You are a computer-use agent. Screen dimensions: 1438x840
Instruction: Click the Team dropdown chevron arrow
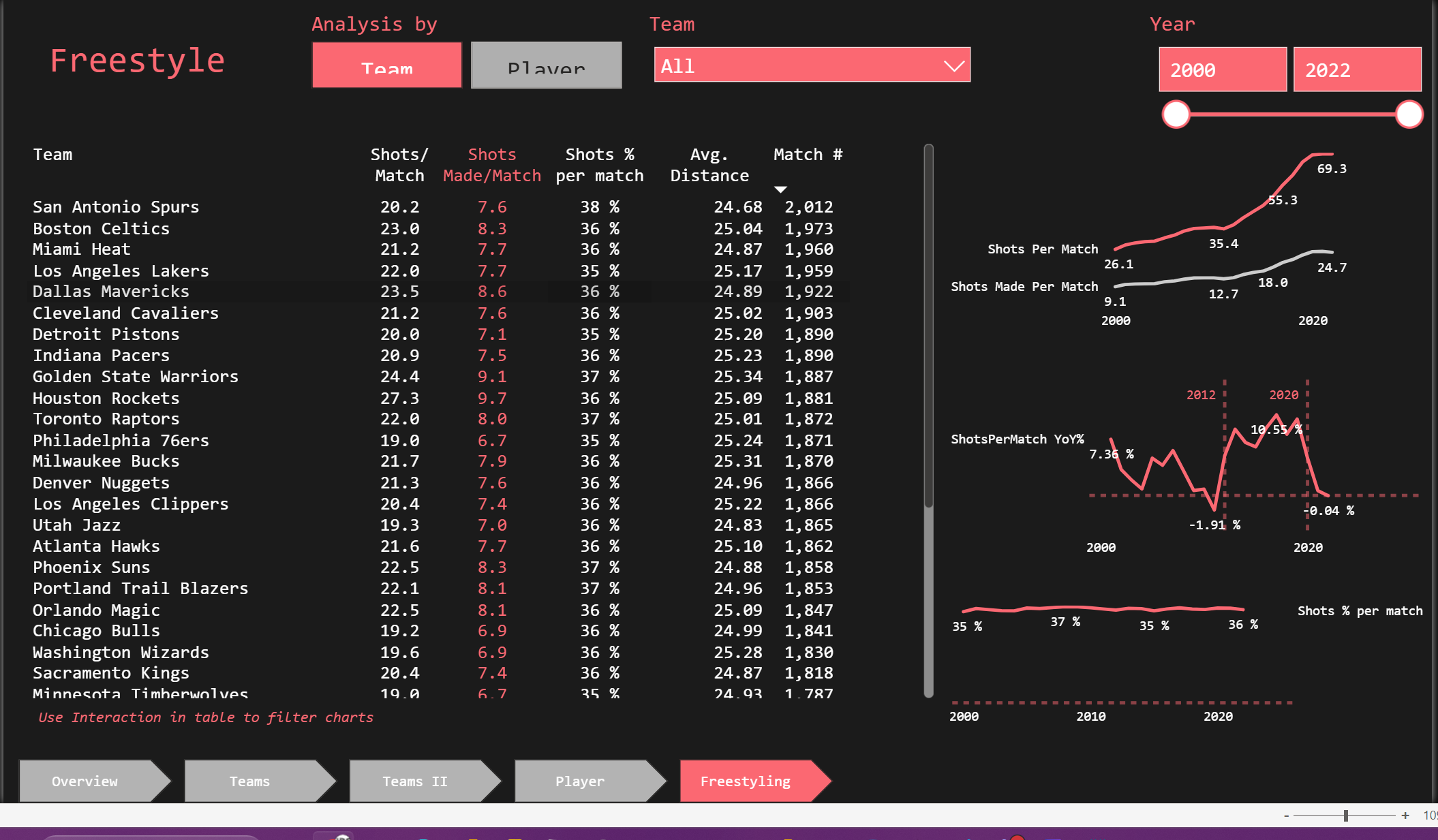point(953,66)
